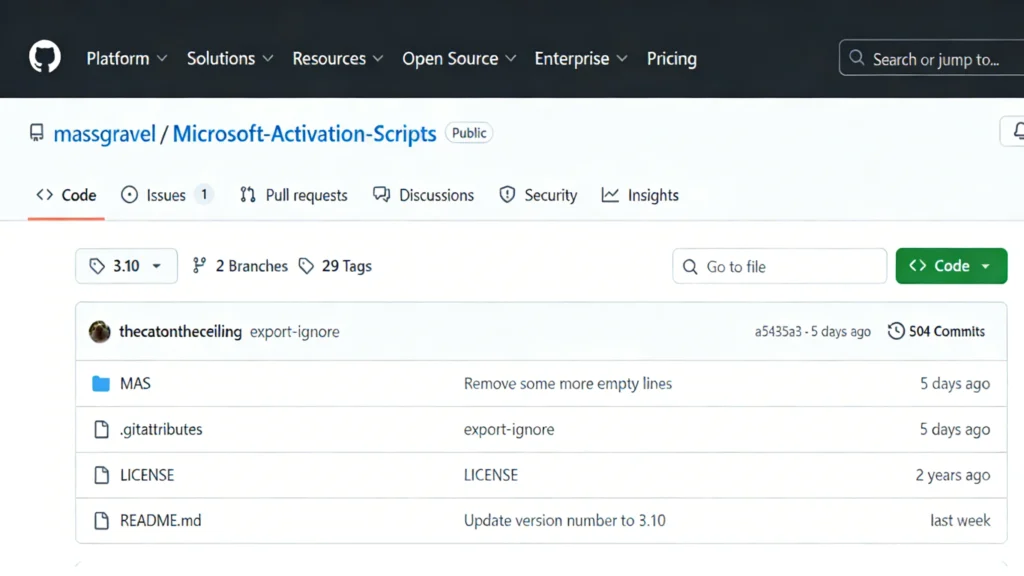Open the Security tab
Viewport: 1024px width, 576px height.
point(538,195)
